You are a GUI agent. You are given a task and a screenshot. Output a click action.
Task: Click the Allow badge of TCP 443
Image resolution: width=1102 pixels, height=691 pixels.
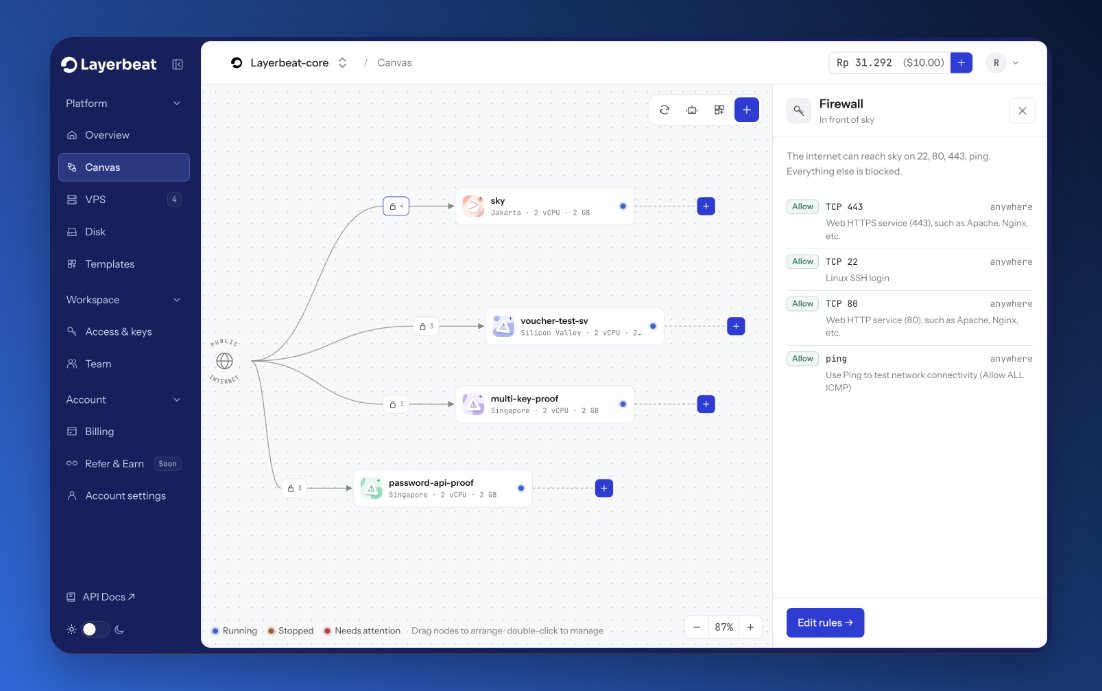tap(803, 207)
